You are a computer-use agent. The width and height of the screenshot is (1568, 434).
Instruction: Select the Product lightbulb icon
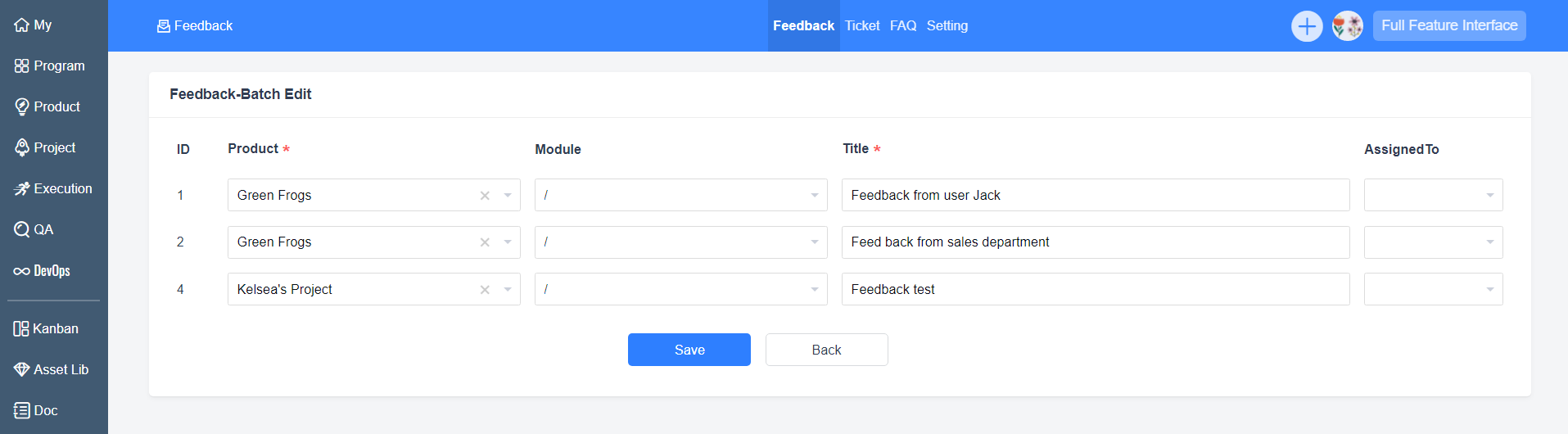(21, 107)
